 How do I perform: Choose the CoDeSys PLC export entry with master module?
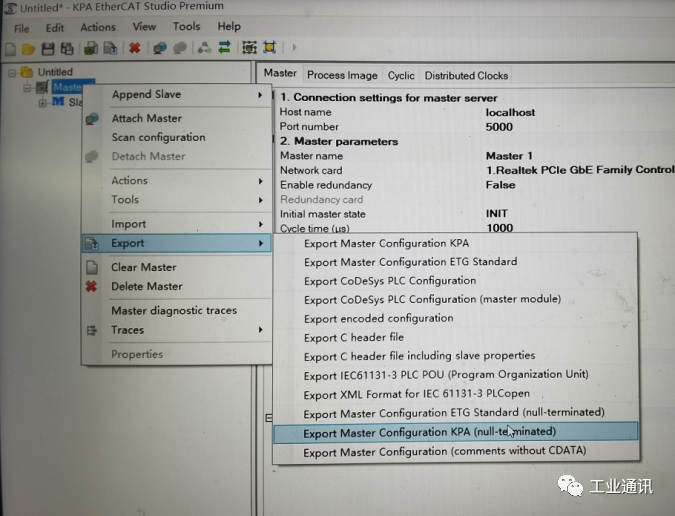click(456, 300)
